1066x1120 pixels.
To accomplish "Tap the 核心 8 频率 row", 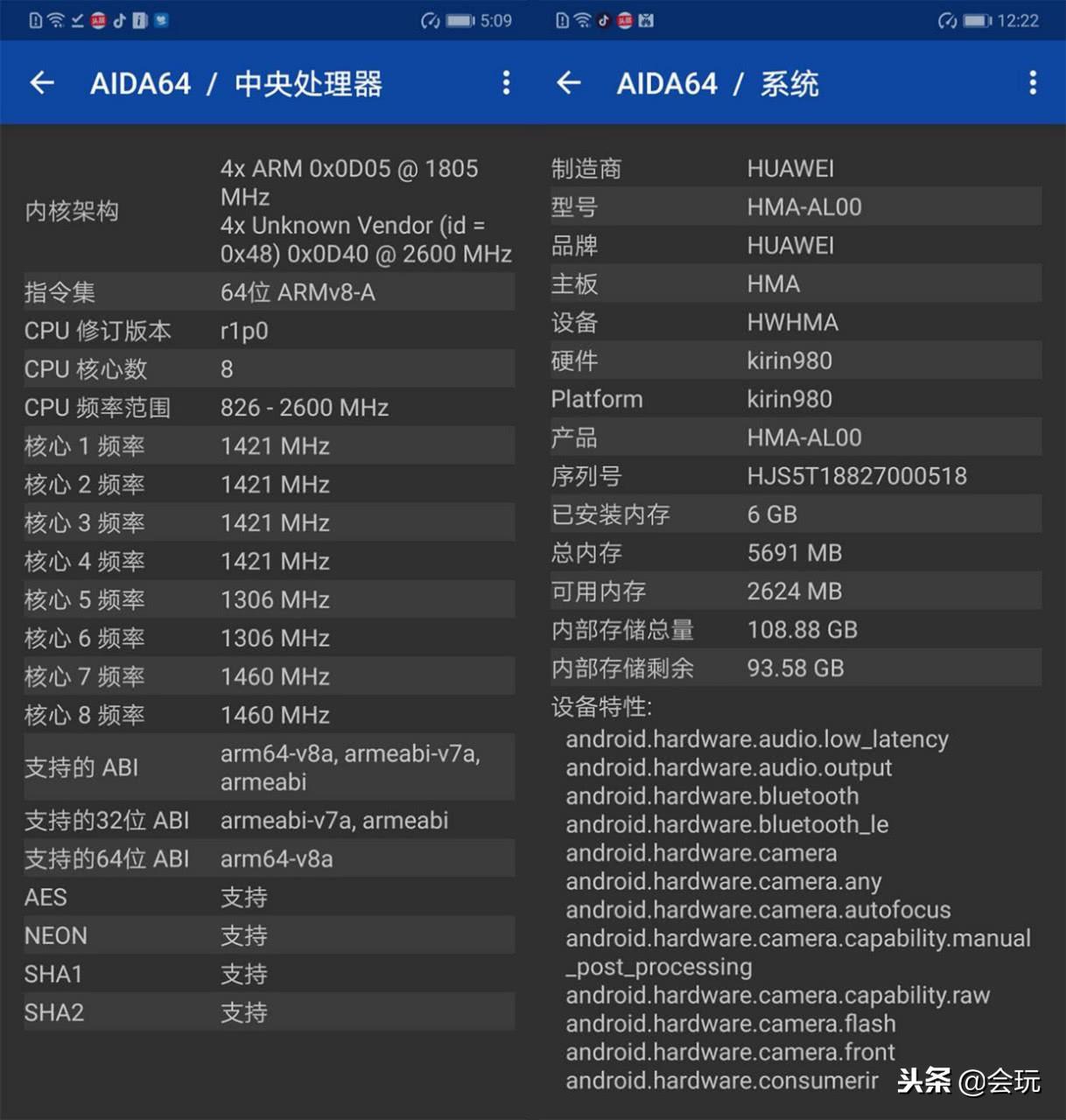I will tap(269, 716).
